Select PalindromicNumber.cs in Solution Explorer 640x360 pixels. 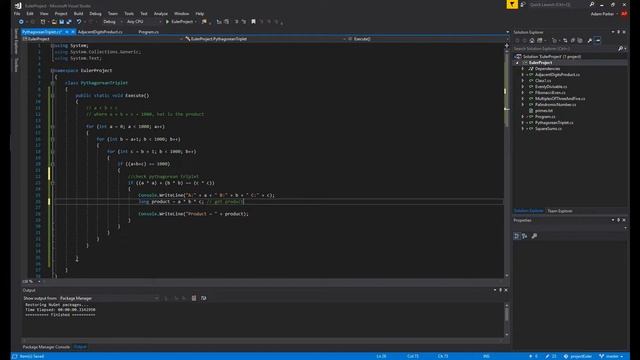click(x=556, y=104)
